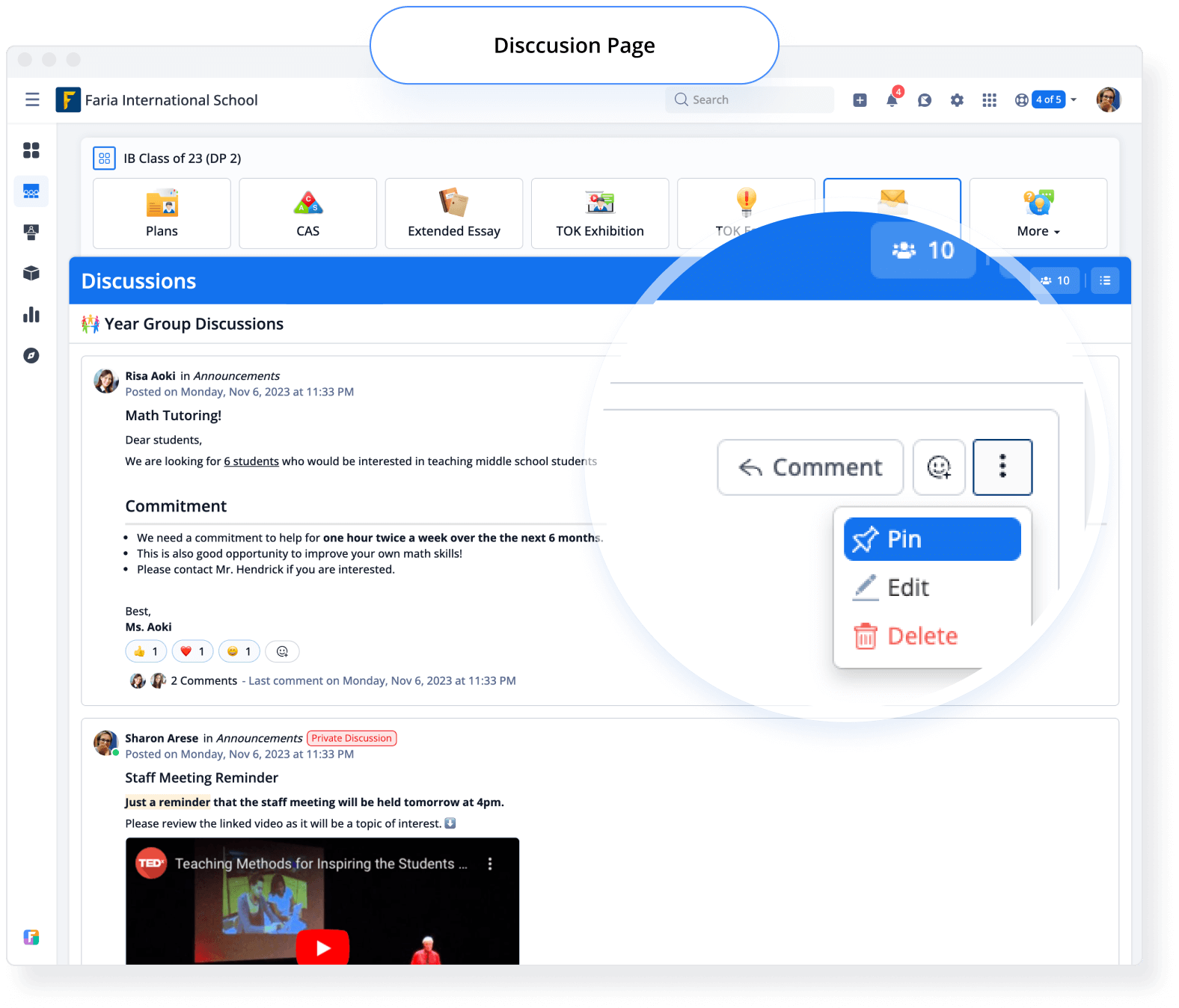Select the dashboard icon in sidebar
Image resolution: width=1179 pixels, height=1008 pixels.
tap(31, 150)
